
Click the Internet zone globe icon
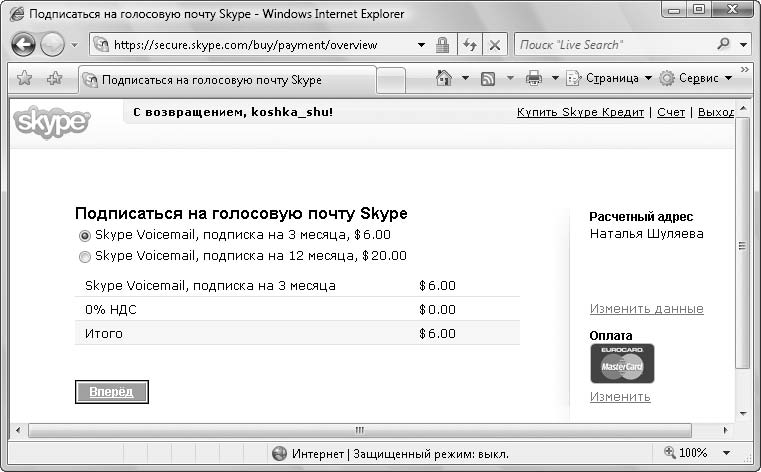[x=280, y=454]
